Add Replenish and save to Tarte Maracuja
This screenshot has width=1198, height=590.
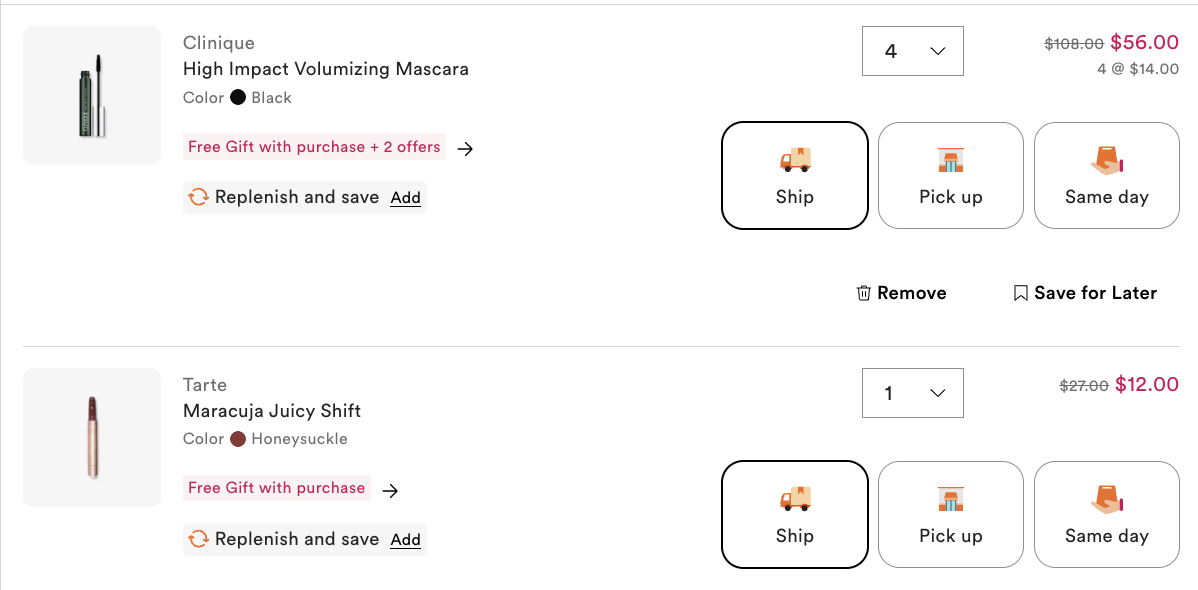[405, 540]
